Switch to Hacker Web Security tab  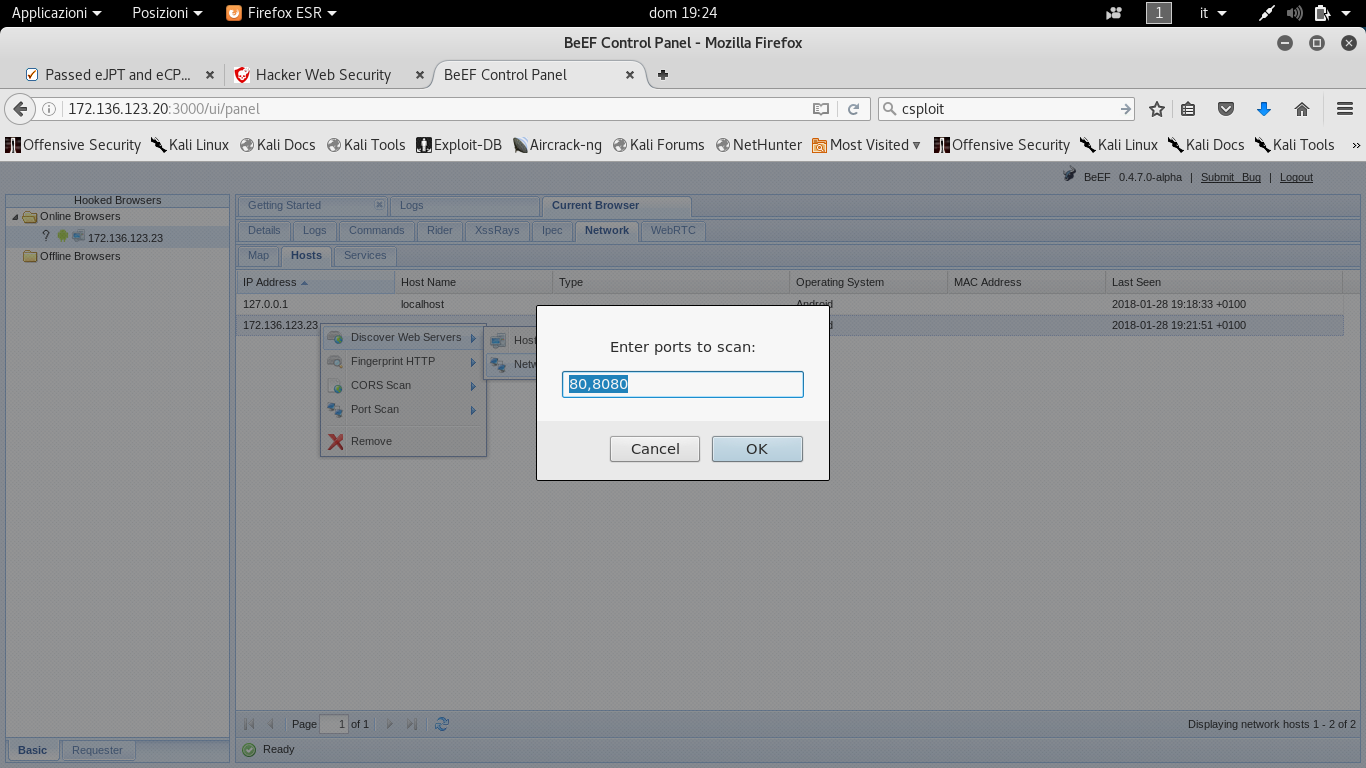point(324,75)
